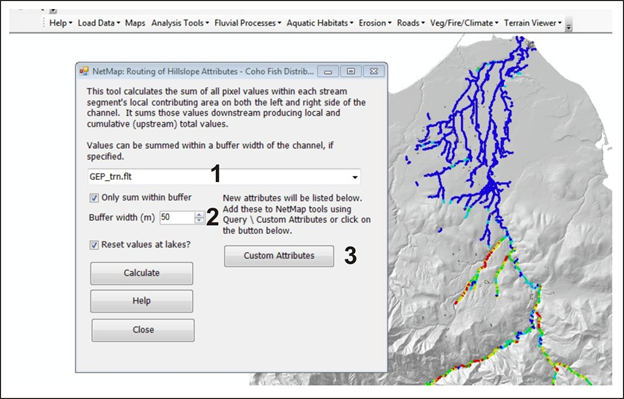
Task: Open the Aquatic Habitats menu
Action: tap(320, 23)
